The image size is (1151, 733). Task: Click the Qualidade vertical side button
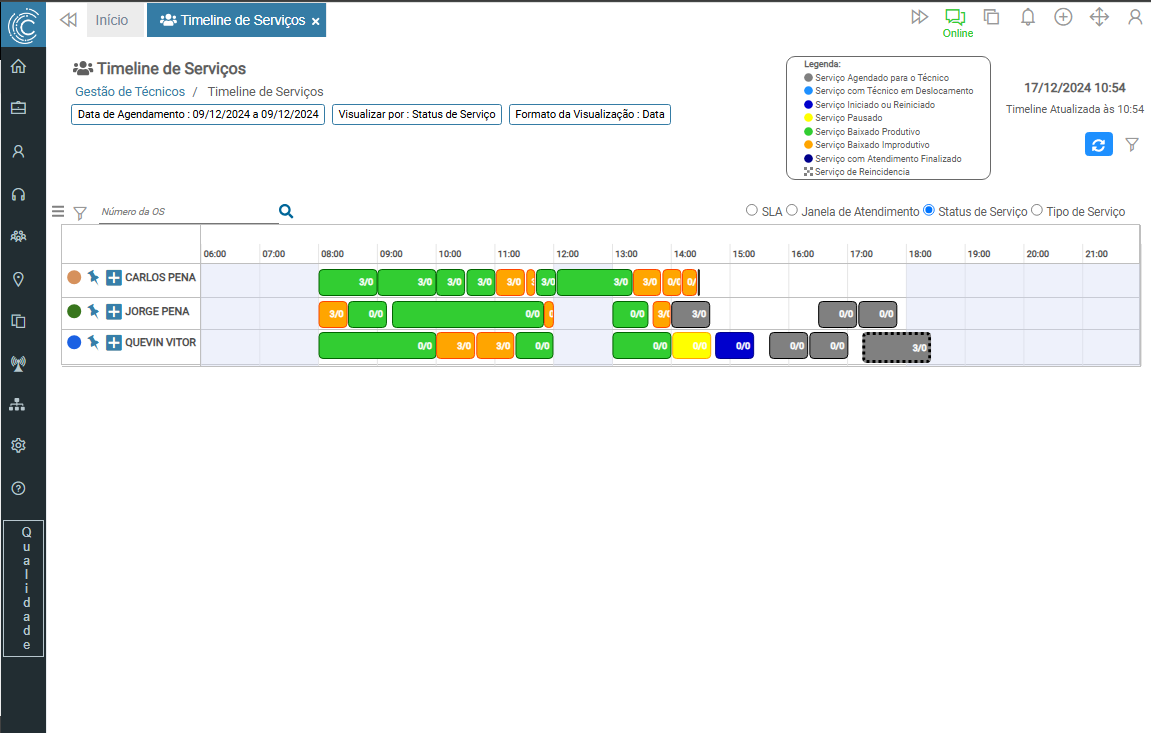click(24, 588)
